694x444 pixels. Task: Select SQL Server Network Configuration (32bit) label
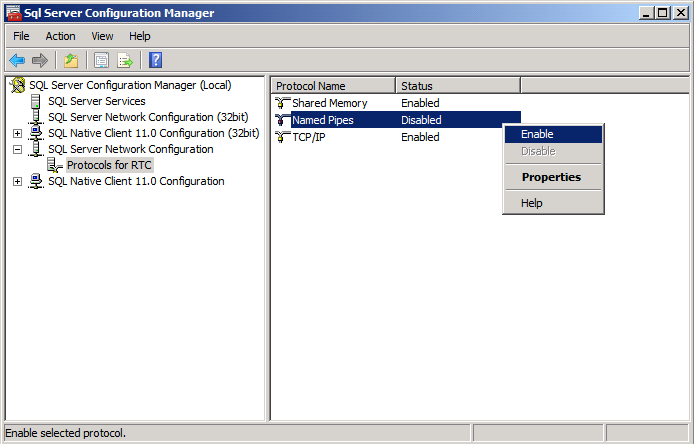click(x=148, y=117)
